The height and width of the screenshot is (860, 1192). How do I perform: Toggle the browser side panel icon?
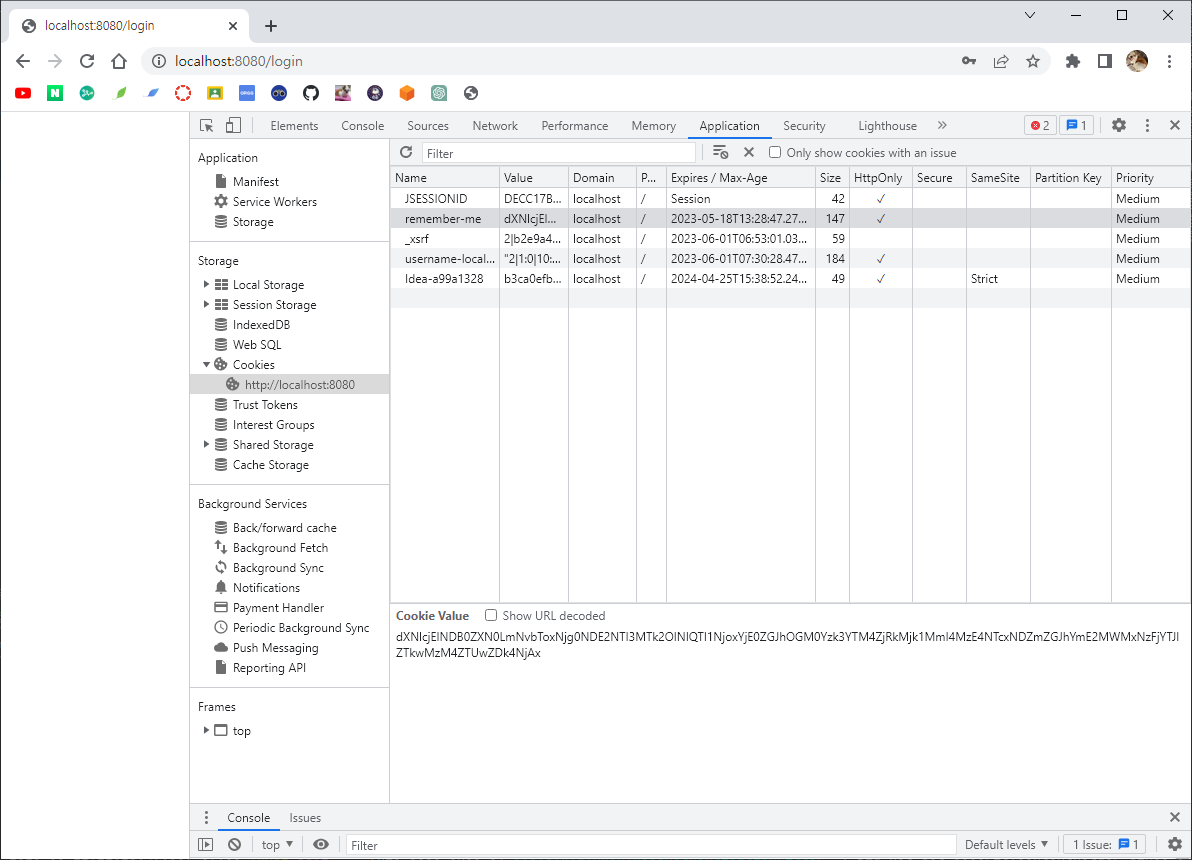[x=1105, y=61]
